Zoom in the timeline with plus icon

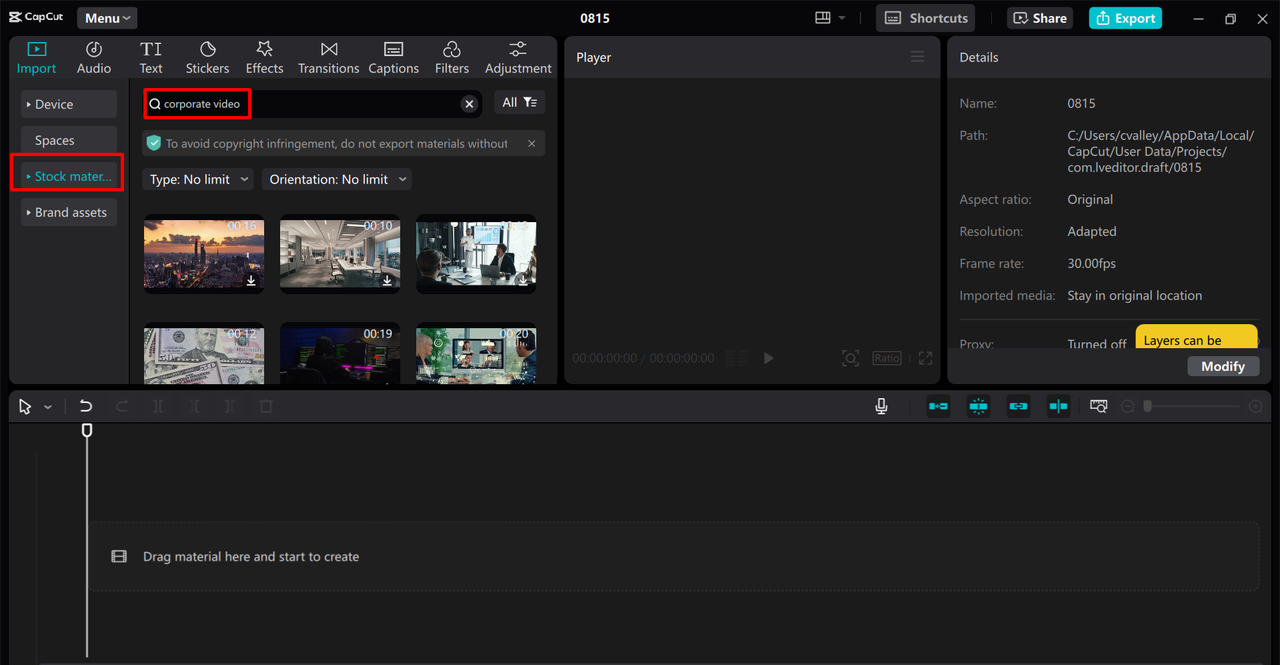point(1256,406)
